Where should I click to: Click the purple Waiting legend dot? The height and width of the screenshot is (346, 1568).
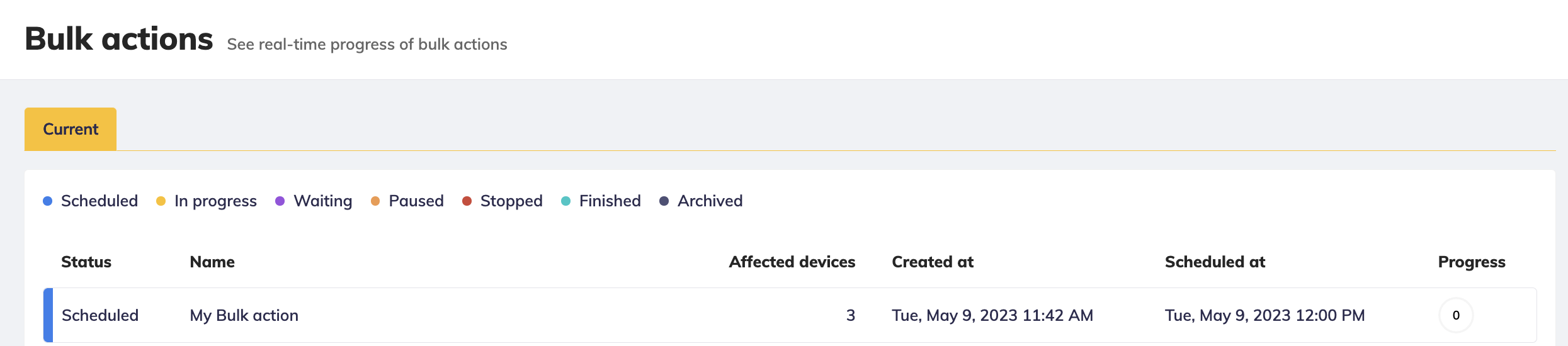click(x=280, y=201)
